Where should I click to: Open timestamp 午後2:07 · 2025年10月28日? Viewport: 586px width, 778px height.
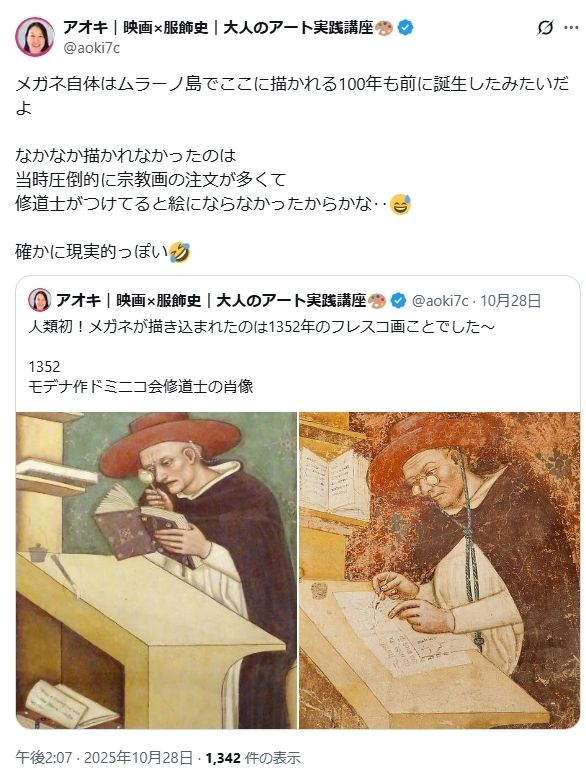coord(104,758)
